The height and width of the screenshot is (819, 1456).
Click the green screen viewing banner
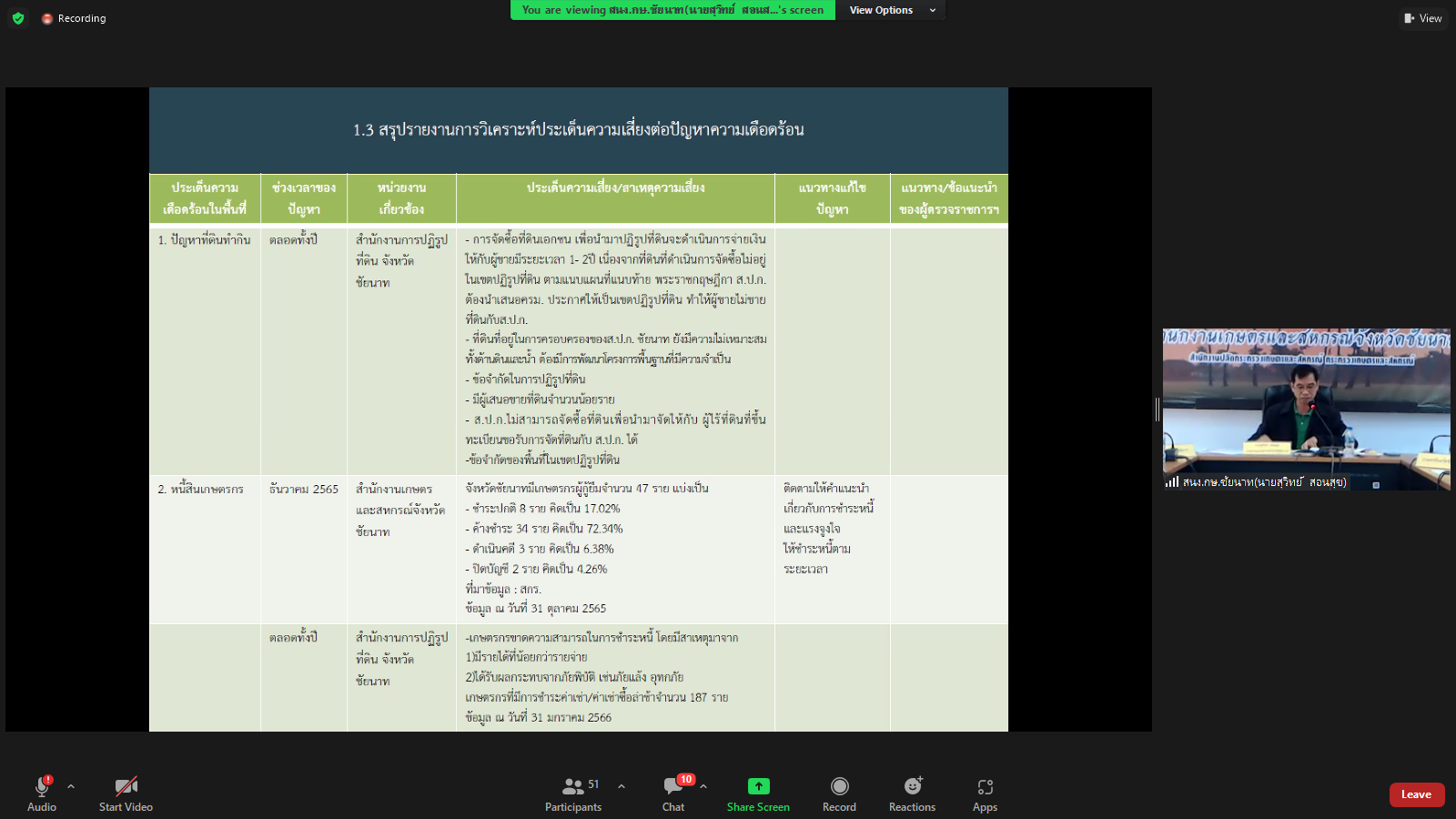[672, 10]
